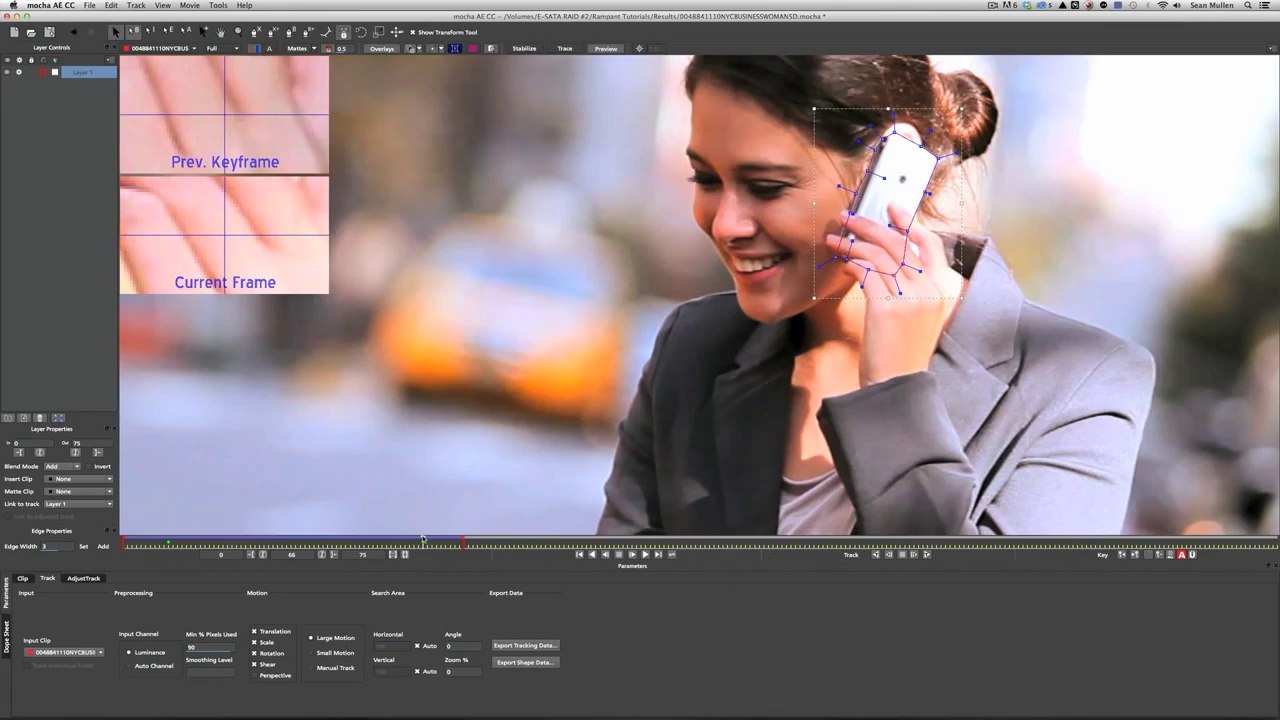Toggle the Horizontal Auto checkbox
The height and width of the screenshot is (720, 1280).
417,646
